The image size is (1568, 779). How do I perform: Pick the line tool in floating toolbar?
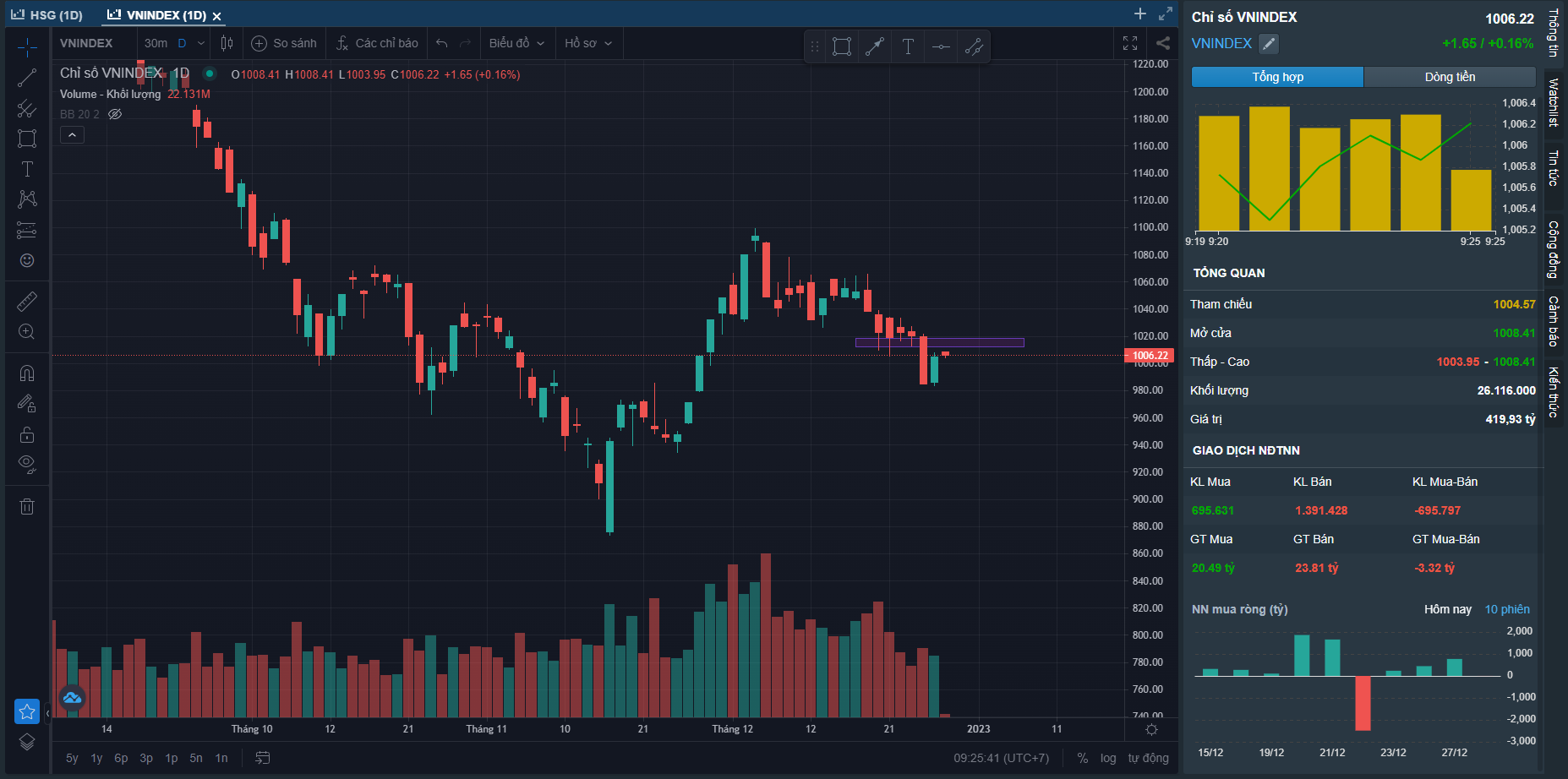875,46
